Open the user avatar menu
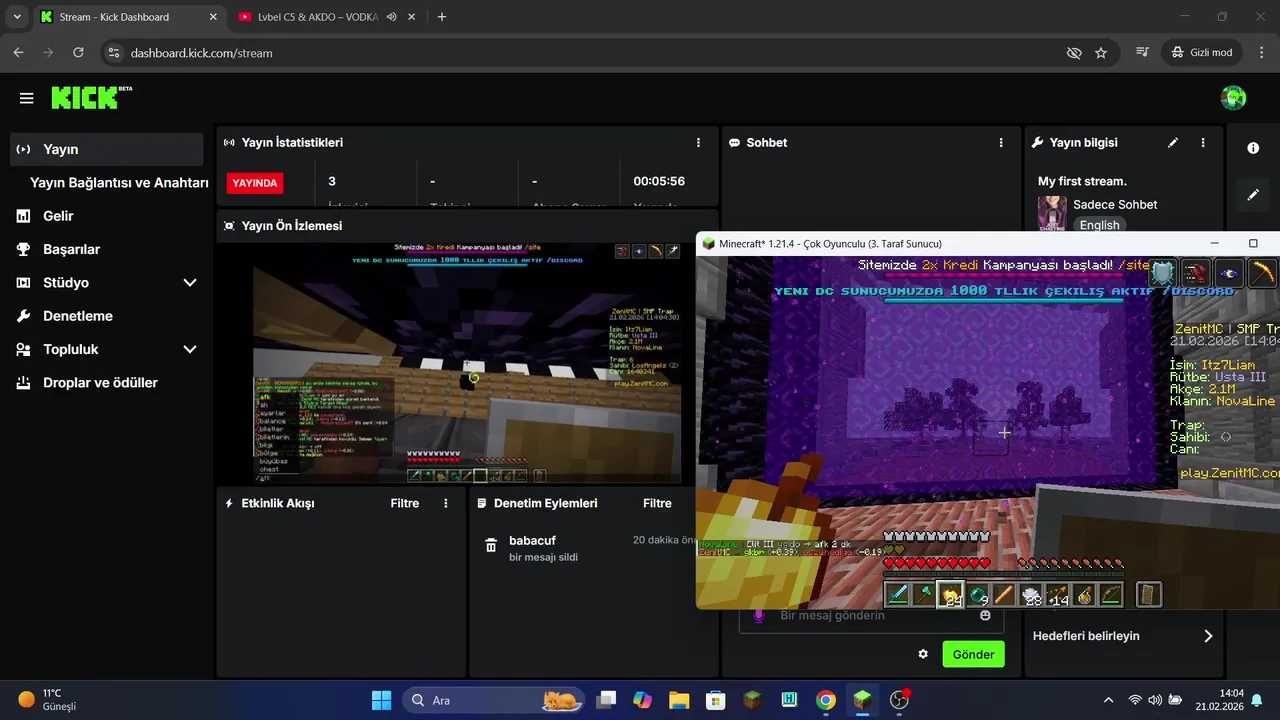This screenshot has height=720, width=1280. (1234, 98)
